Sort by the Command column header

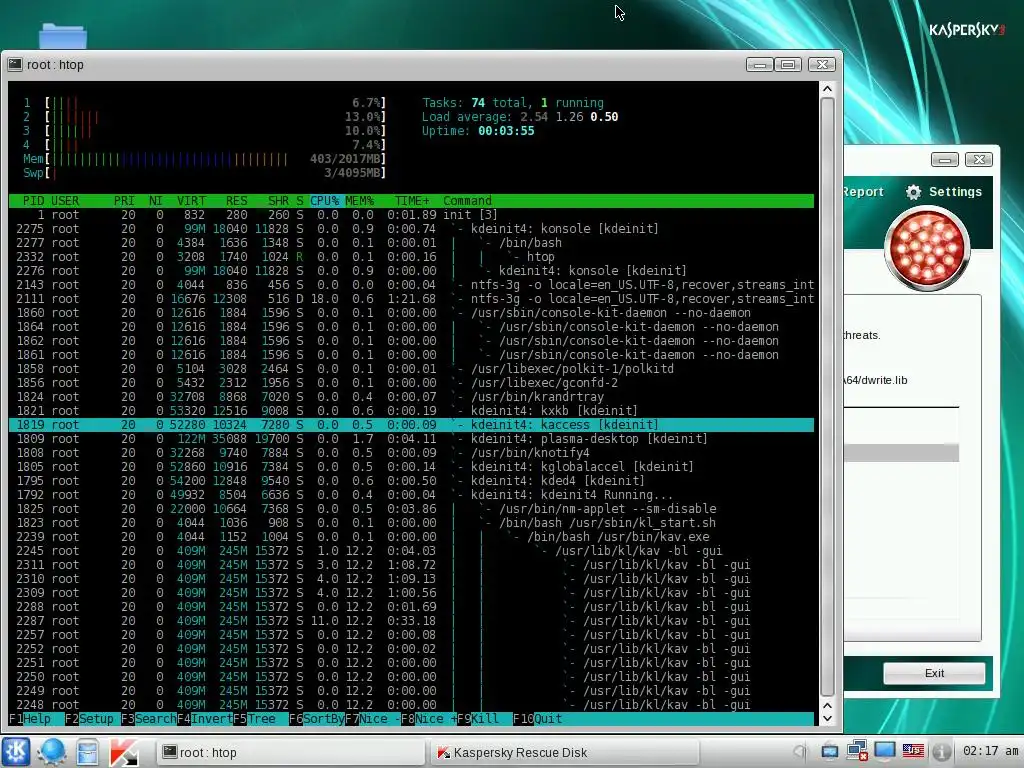pos(467,200)
